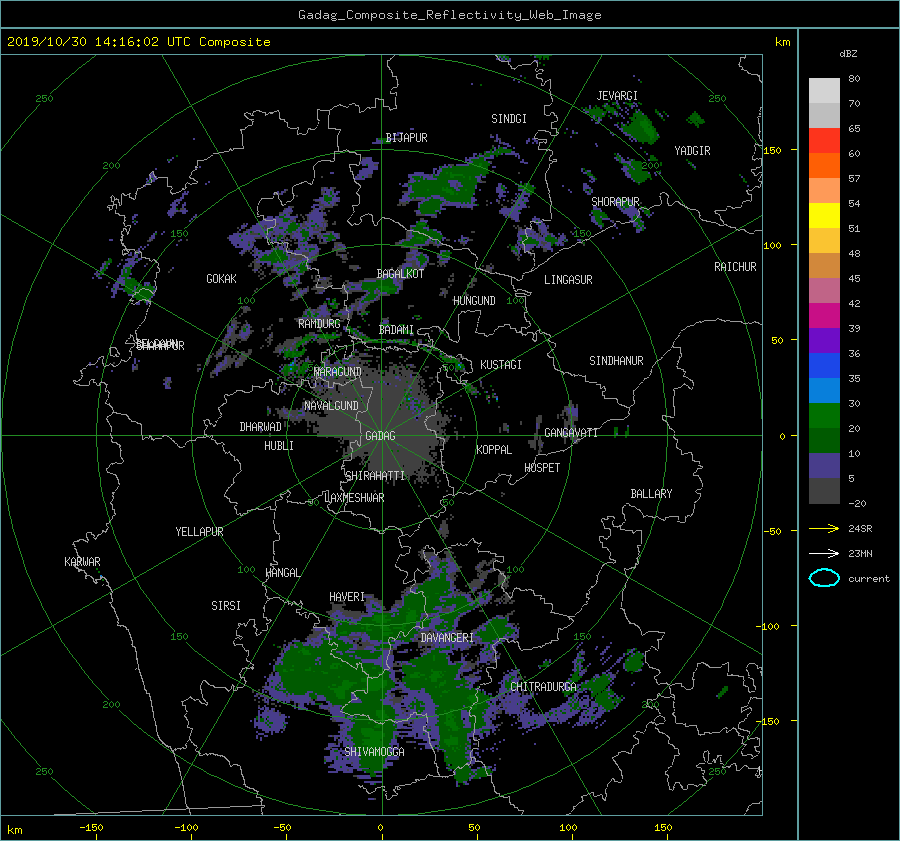Click the HANGAL city label

pyautogui.click(x=282, y=573)
